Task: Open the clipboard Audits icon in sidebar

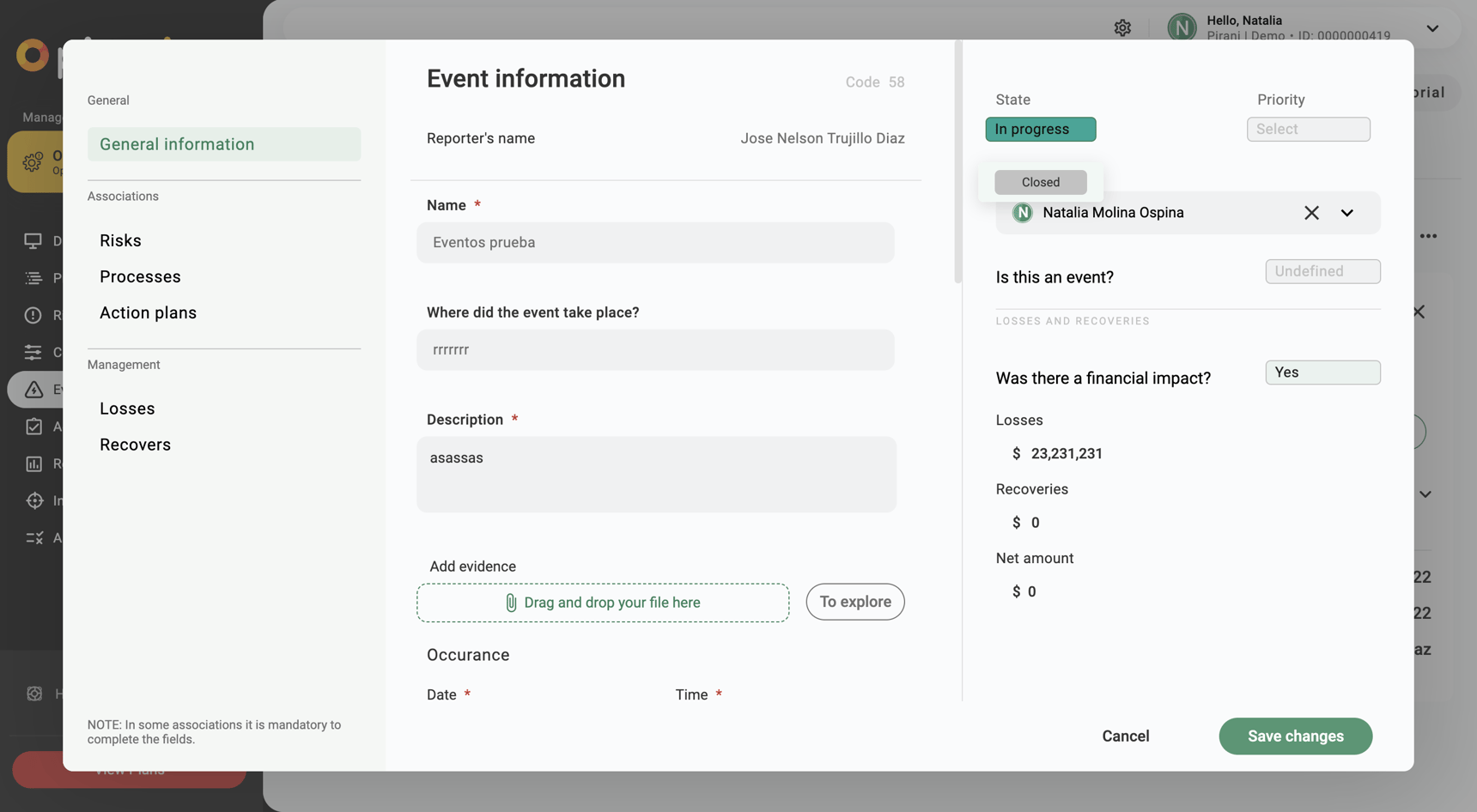Action: [34, 427]
